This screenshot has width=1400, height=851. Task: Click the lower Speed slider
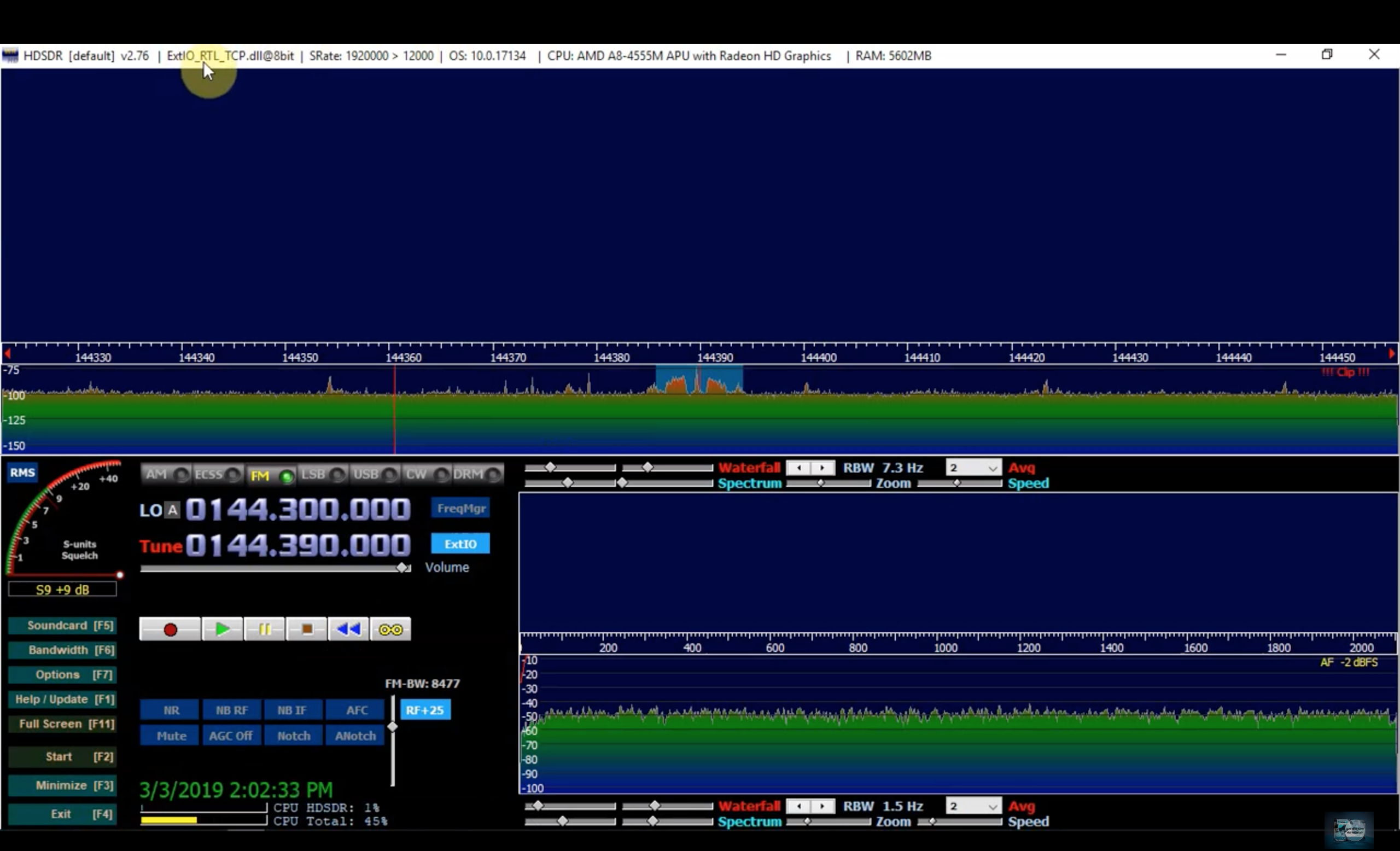[960, 822]
